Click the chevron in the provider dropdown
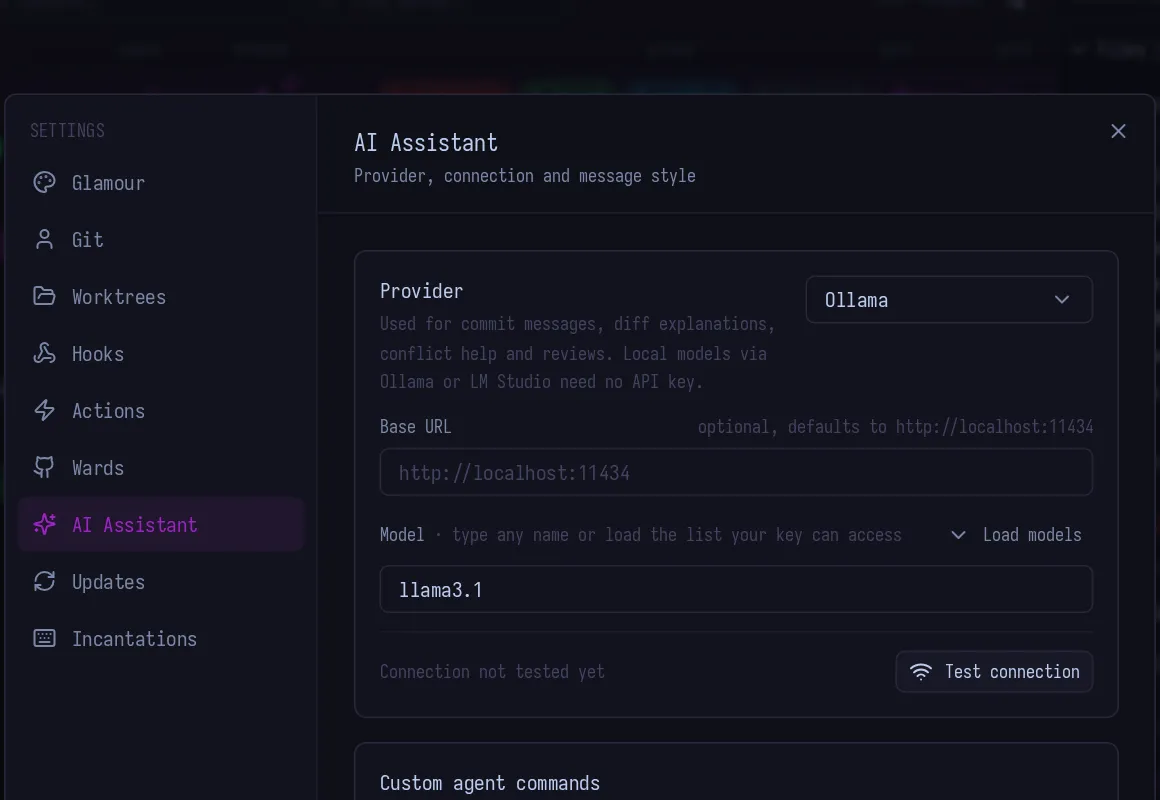Screen dimensions: 1160x800 (x=1062, y=300)
